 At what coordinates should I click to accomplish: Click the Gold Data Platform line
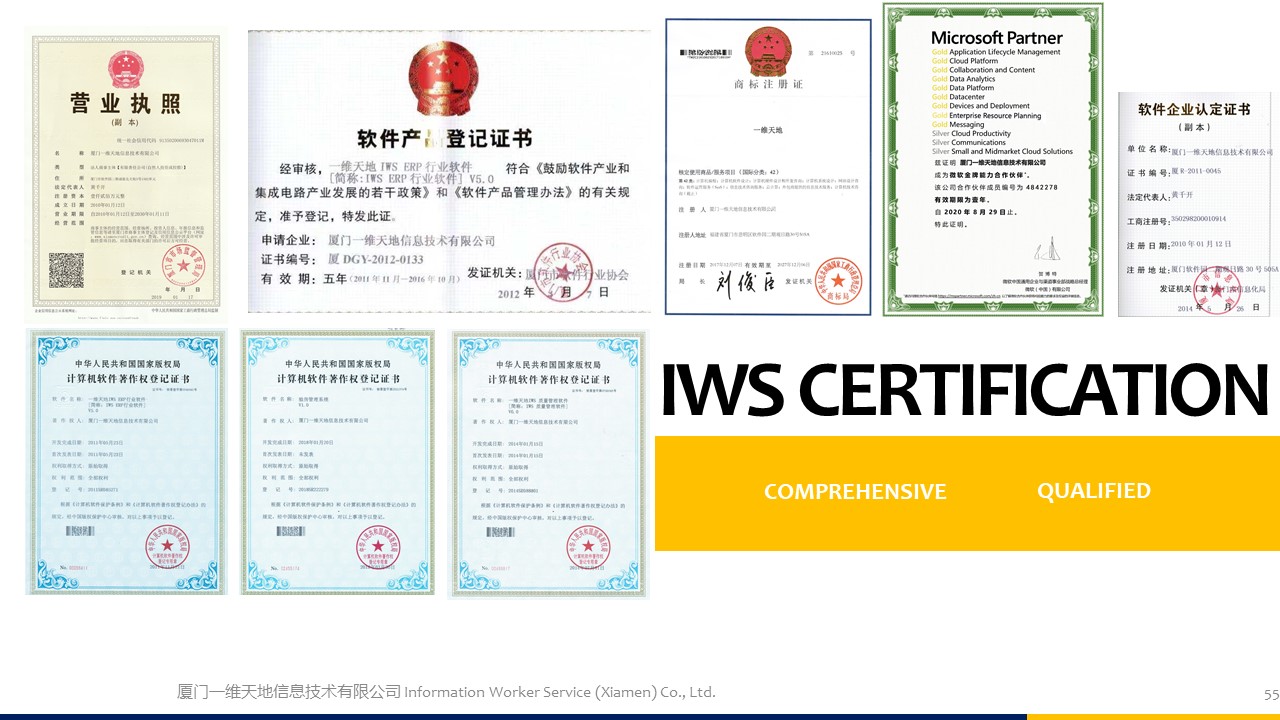point(963,88)
